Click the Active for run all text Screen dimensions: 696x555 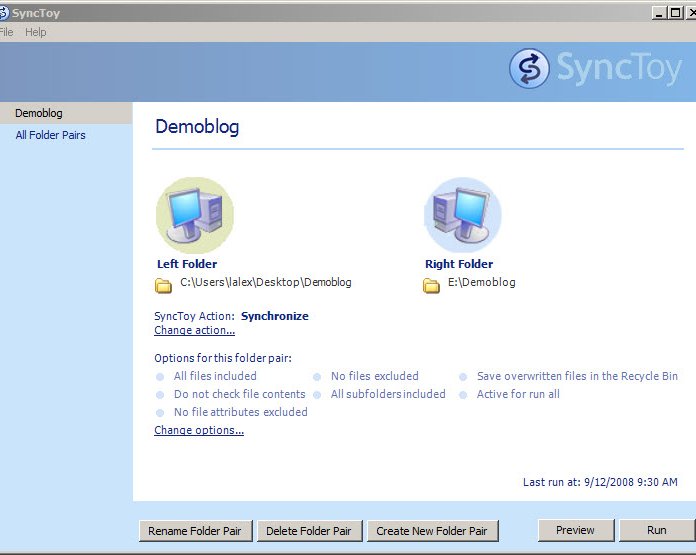[x=518, y=394]
